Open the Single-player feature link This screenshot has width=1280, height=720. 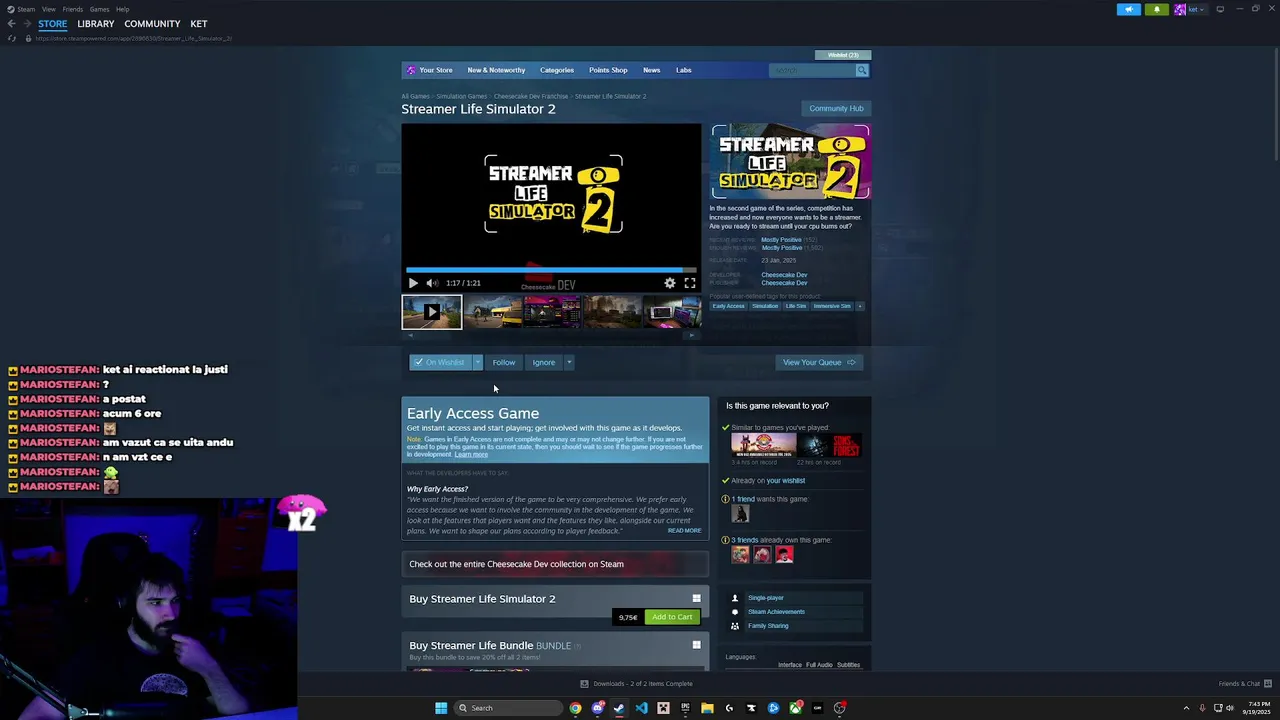point(766,598)
